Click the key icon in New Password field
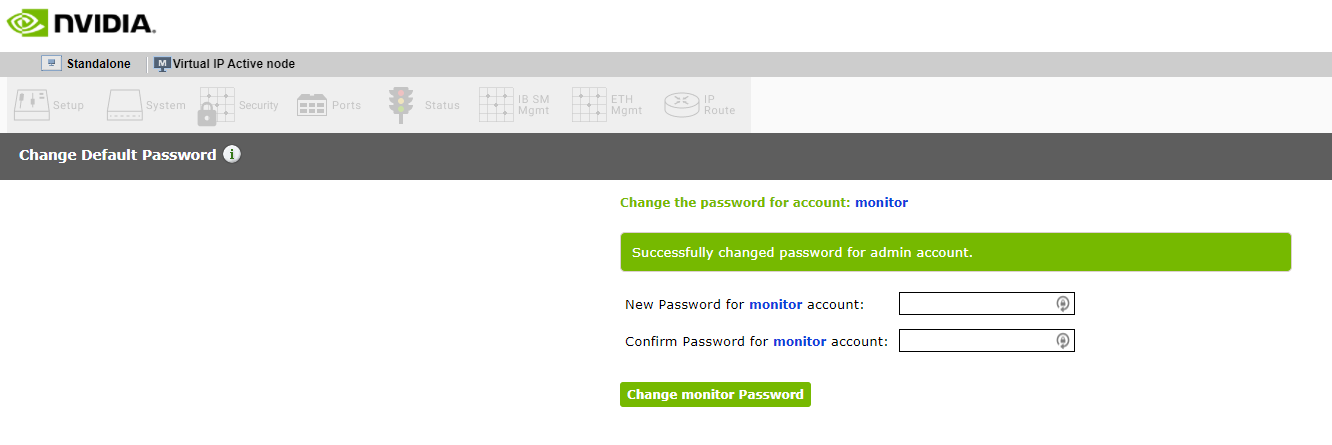Image resolution: width=1332 pixels, height=445 pixels. [1063, 304]
